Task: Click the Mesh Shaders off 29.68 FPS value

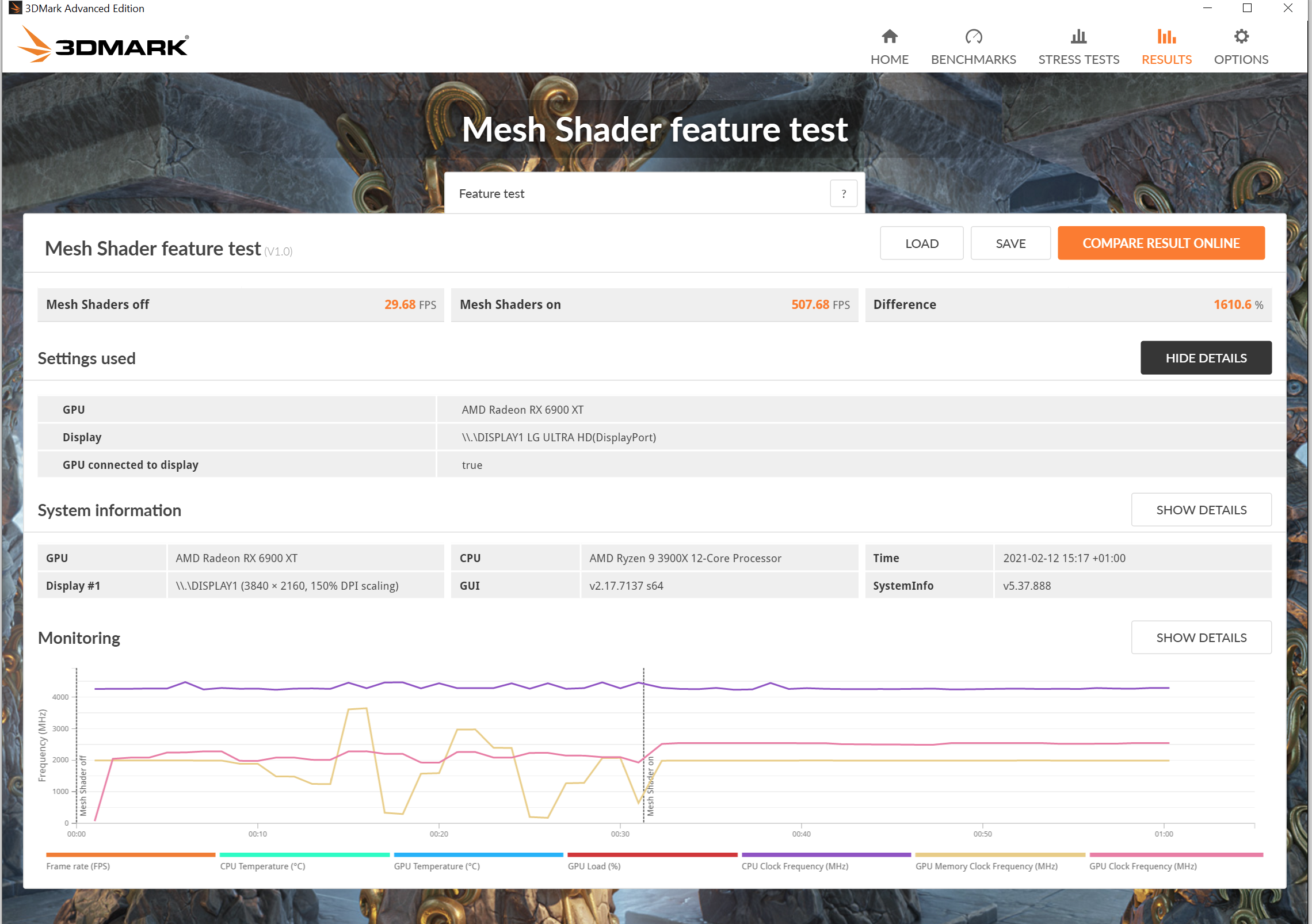Action: click(x=410, y=304)
